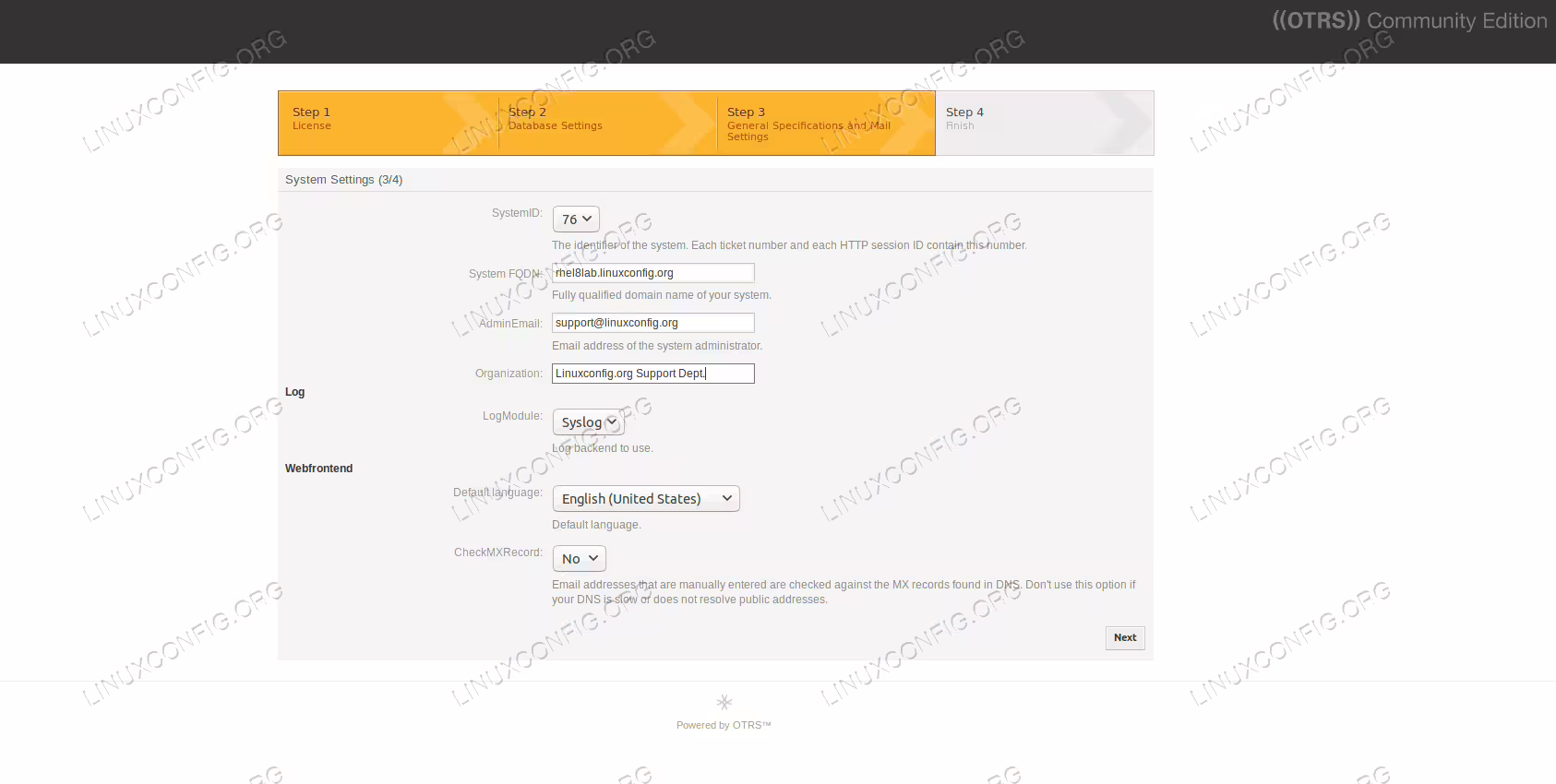Click the LogModule label
This screenshot has height=784, width=1556.
pos(512,416)
